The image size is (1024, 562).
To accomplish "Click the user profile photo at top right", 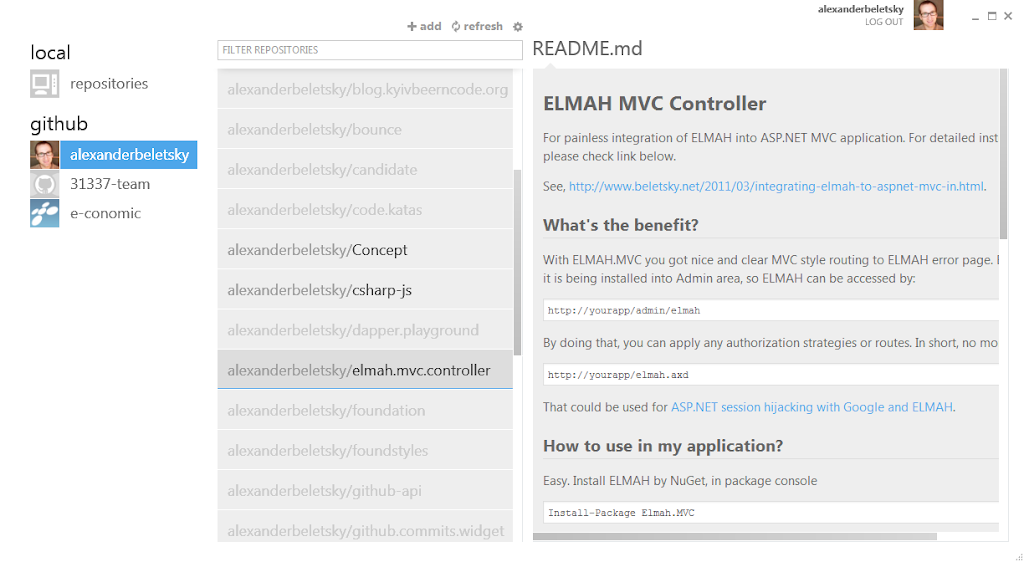I will pyautogui.click(x=928, y=15).
